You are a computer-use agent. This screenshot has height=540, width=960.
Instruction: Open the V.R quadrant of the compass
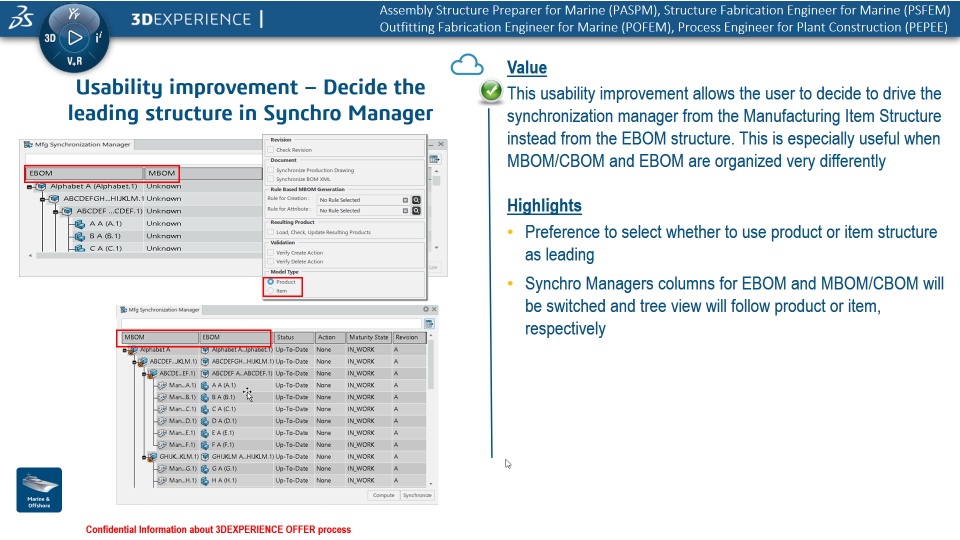pyautogui.click(x=75, y=61)
